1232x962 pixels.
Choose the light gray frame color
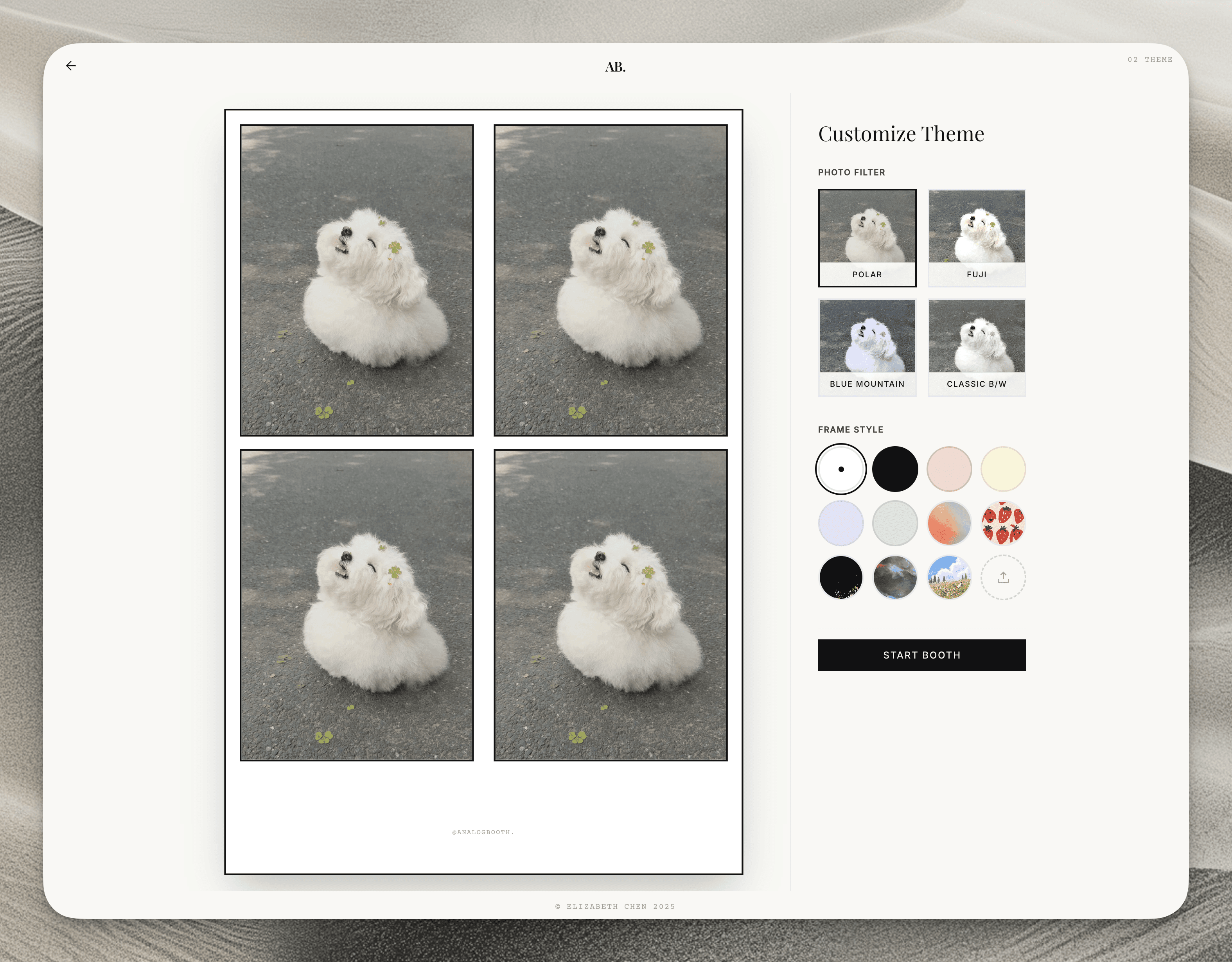(895, 523)
